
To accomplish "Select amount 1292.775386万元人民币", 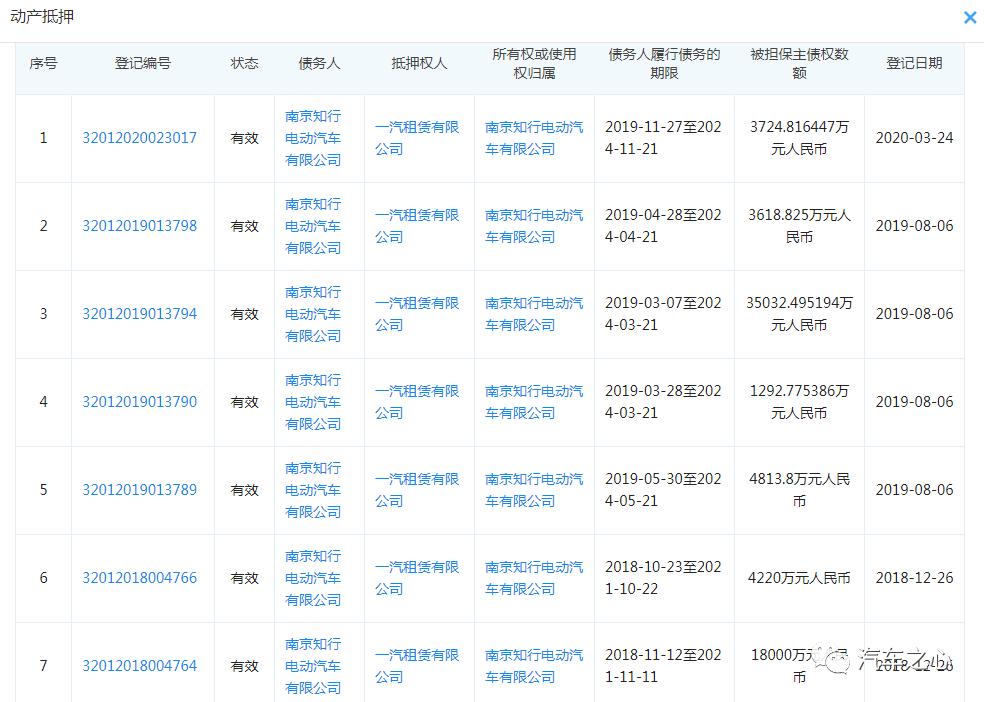I will pos(799,402).
